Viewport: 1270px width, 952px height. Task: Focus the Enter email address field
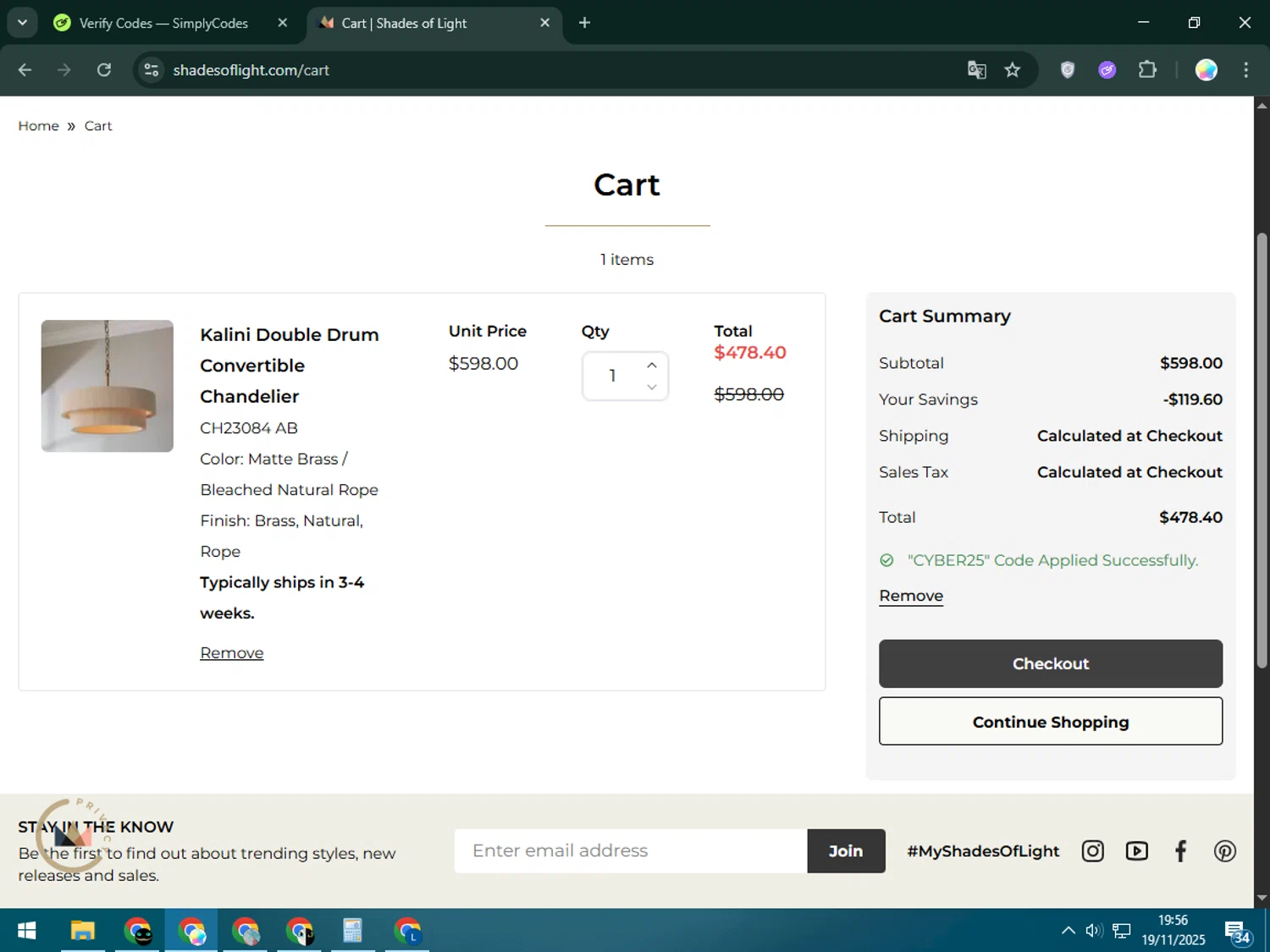pos(630,850)
